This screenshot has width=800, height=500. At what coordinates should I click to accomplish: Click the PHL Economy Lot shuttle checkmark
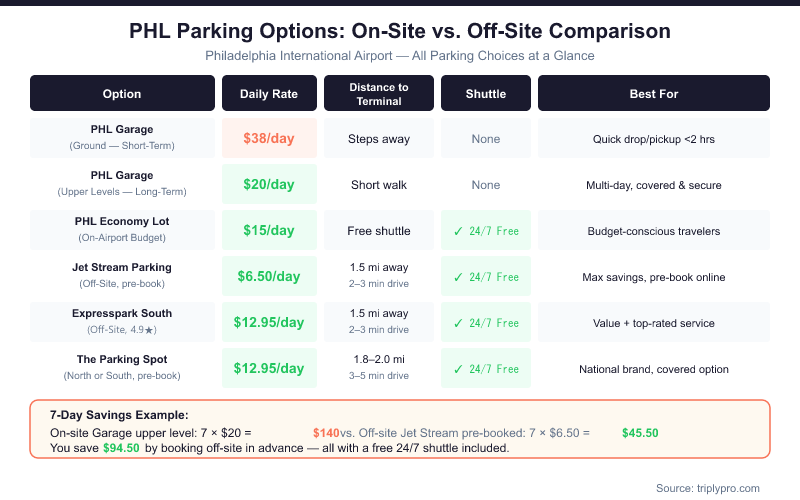[x=459, y=231]
